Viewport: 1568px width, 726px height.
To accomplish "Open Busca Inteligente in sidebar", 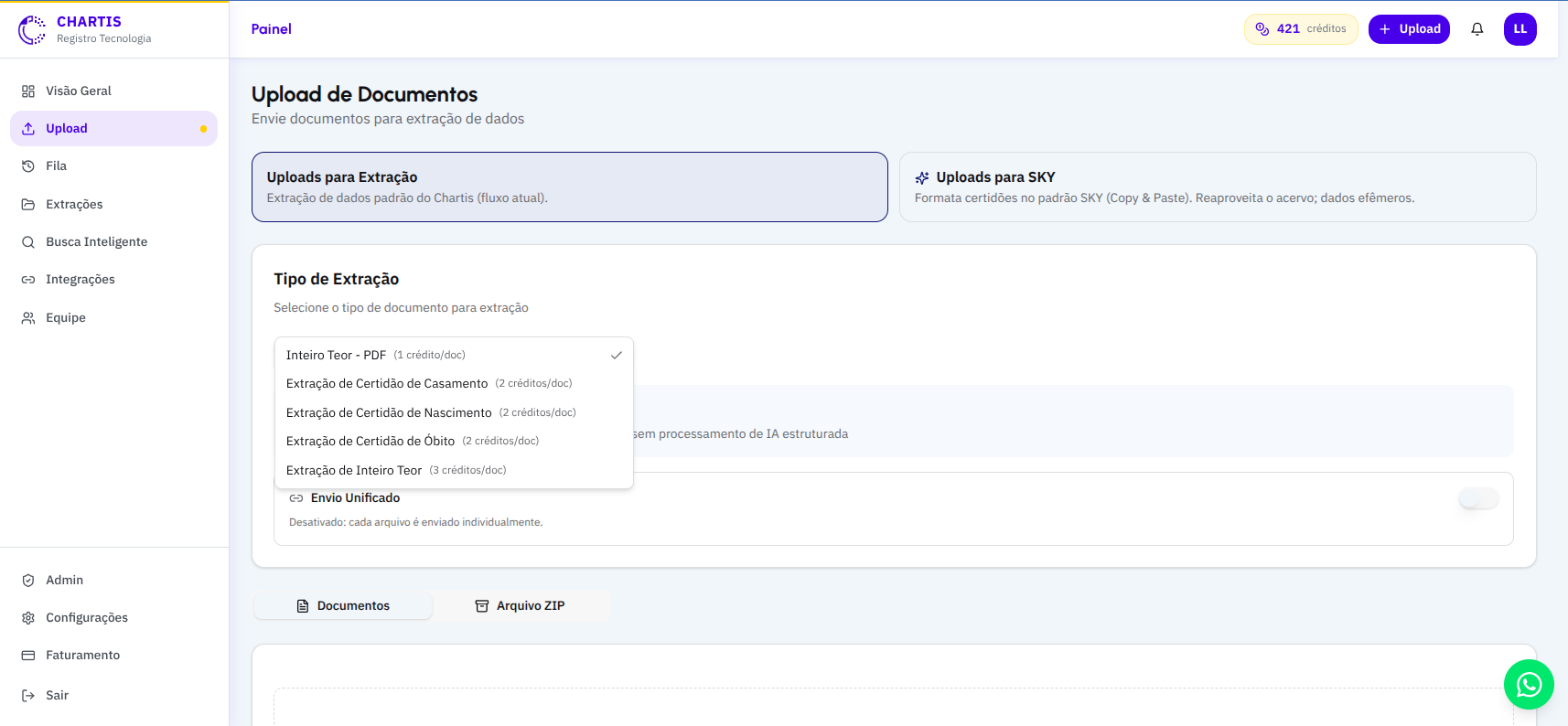I will point(113,242).
